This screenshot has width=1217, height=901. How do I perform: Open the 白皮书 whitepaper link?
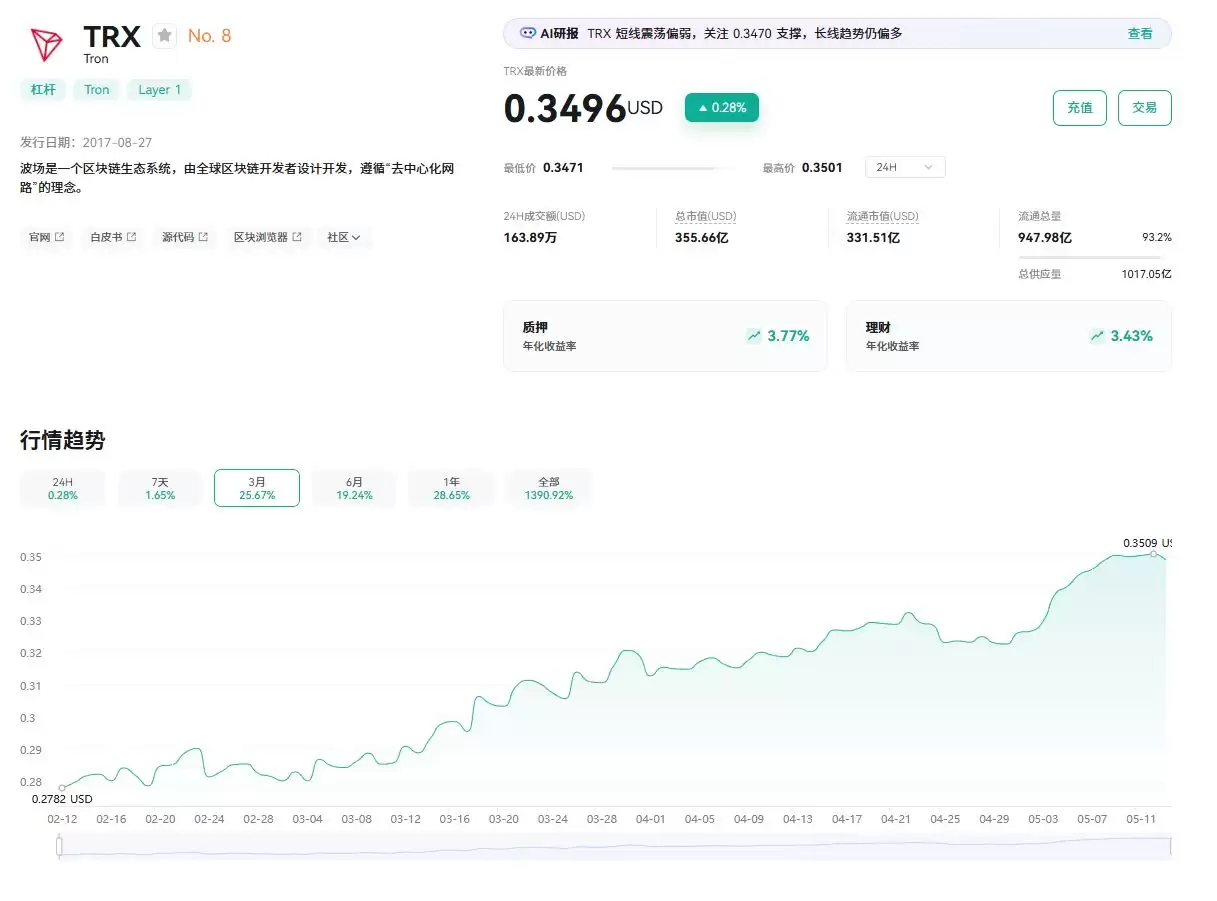point(113,237)
